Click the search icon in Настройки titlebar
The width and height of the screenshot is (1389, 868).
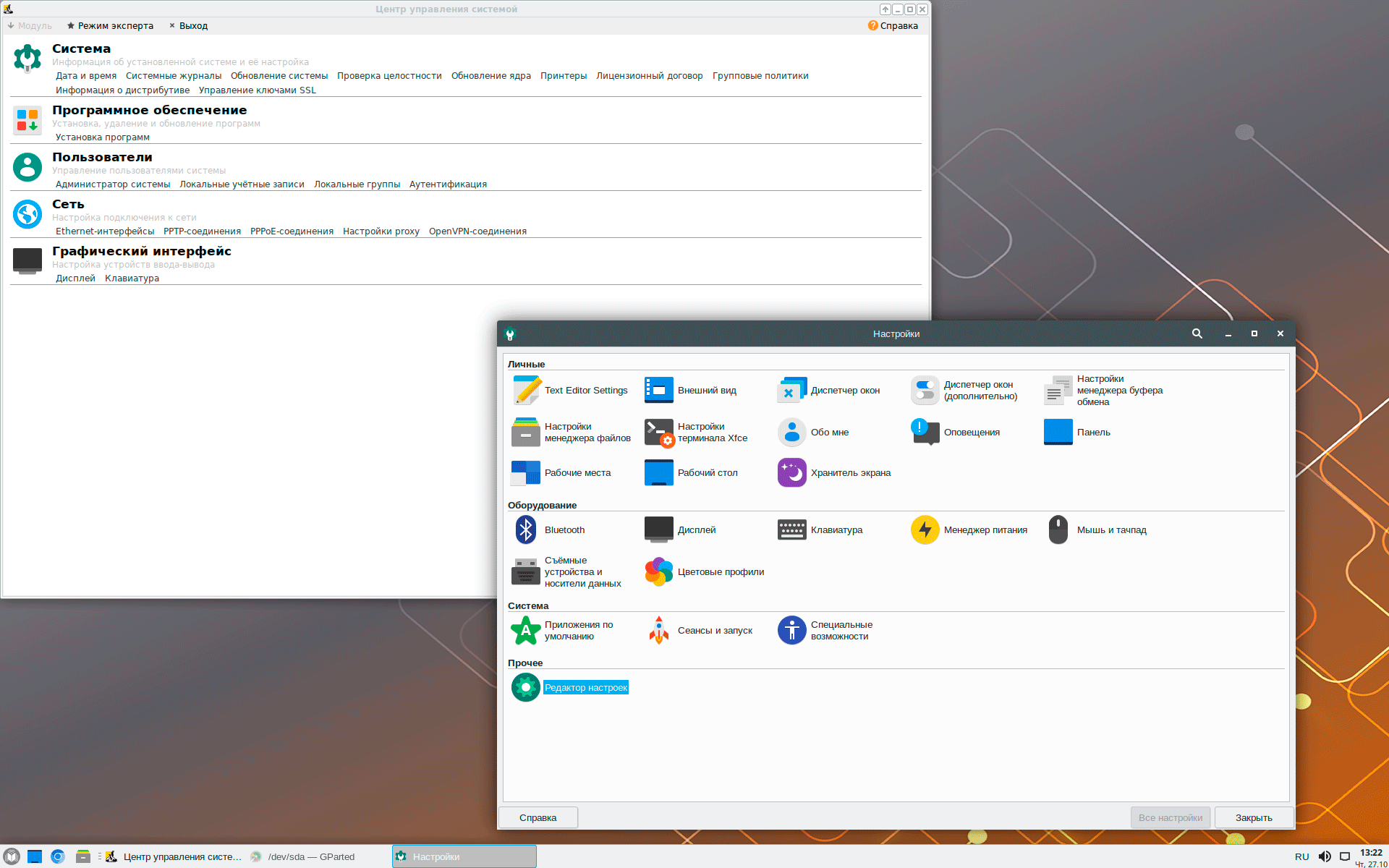tap(1197, 333)
